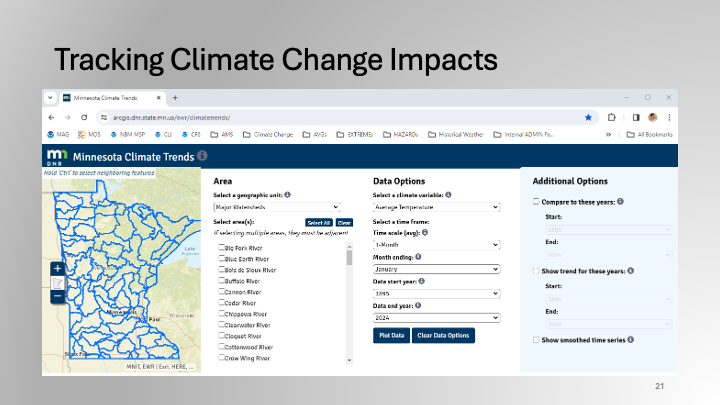Open a new tab with plus icon
The height and width of the screenshot is (405, 720).
[x=175, y=98]
